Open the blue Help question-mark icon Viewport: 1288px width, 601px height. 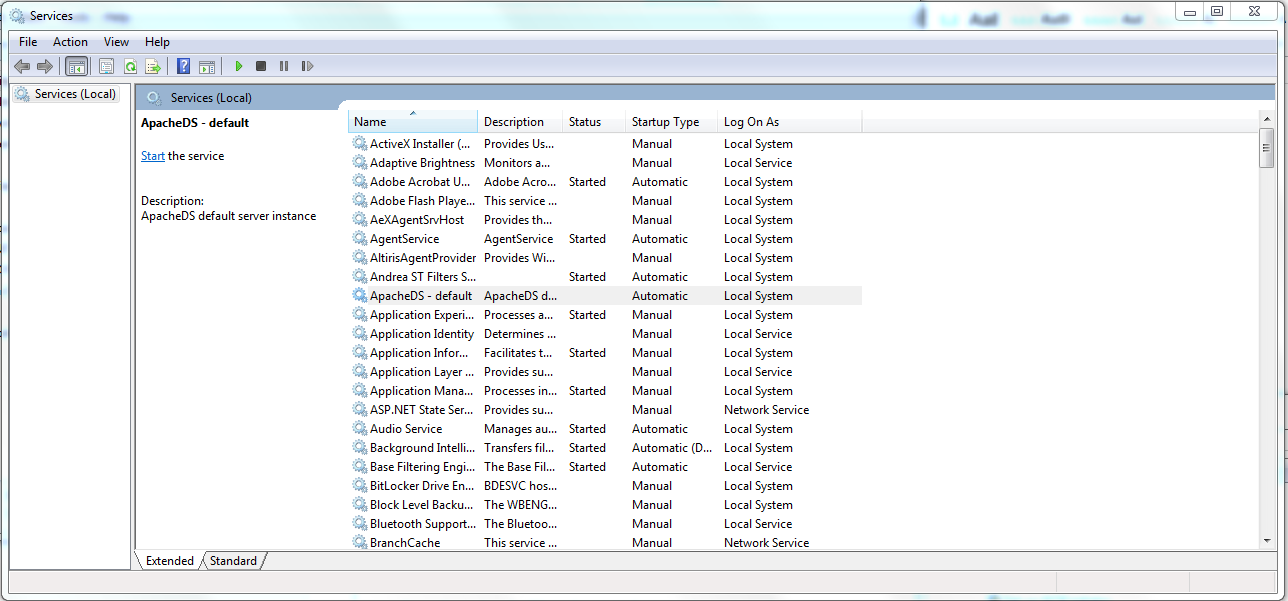(184, 66)
